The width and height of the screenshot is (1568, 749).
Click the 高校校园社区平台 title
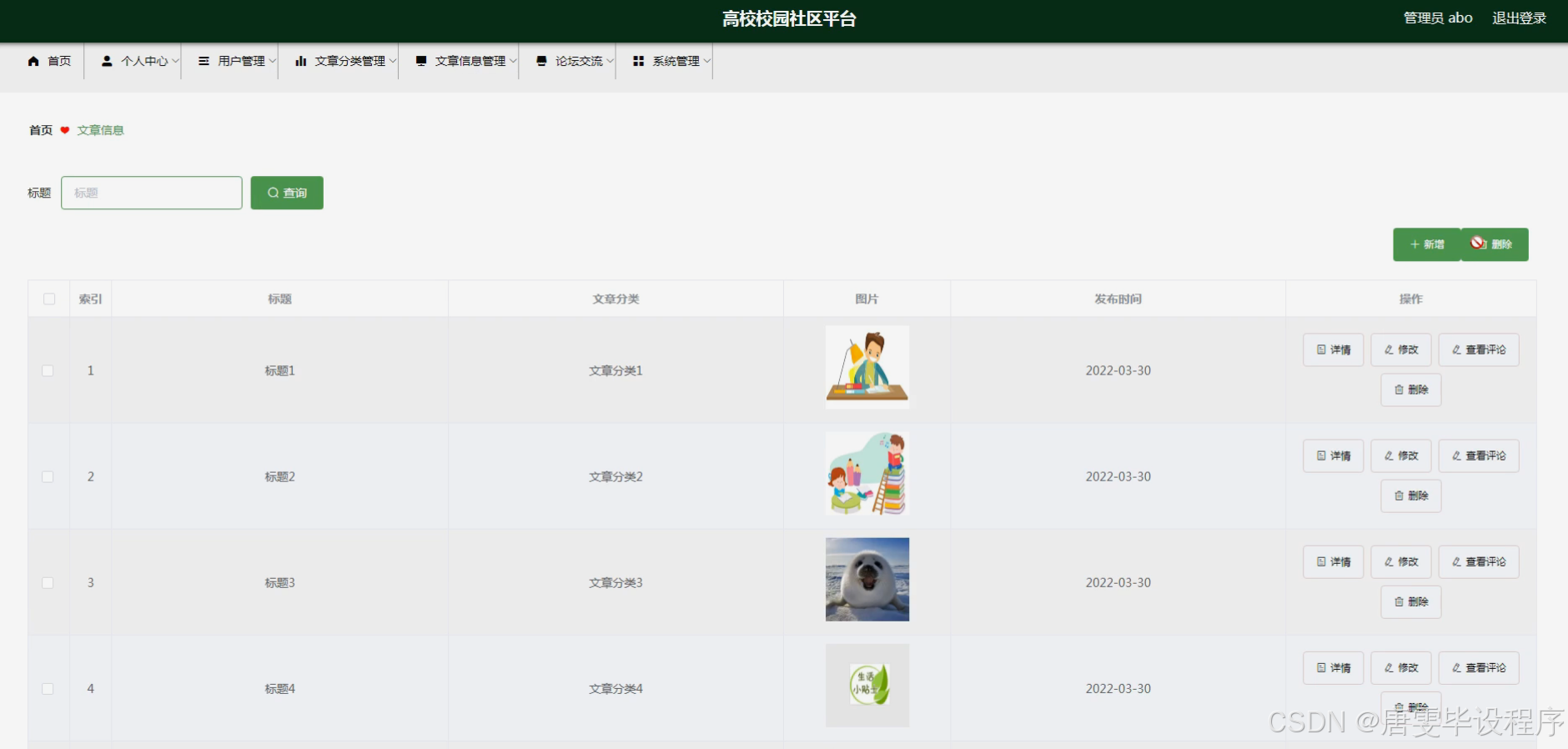coord(789,18)
